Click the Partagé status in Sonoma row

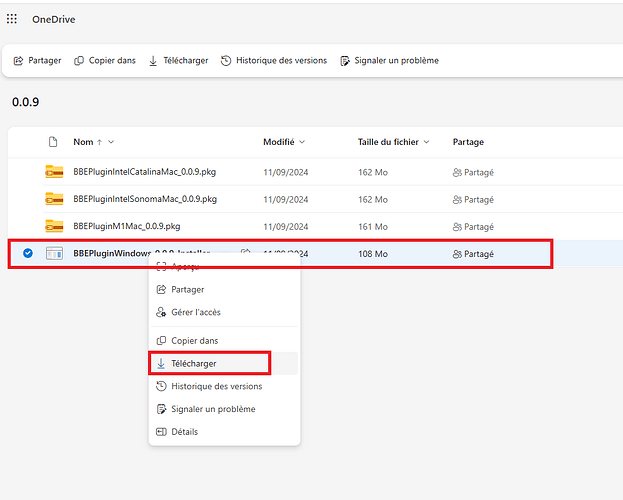473,200
